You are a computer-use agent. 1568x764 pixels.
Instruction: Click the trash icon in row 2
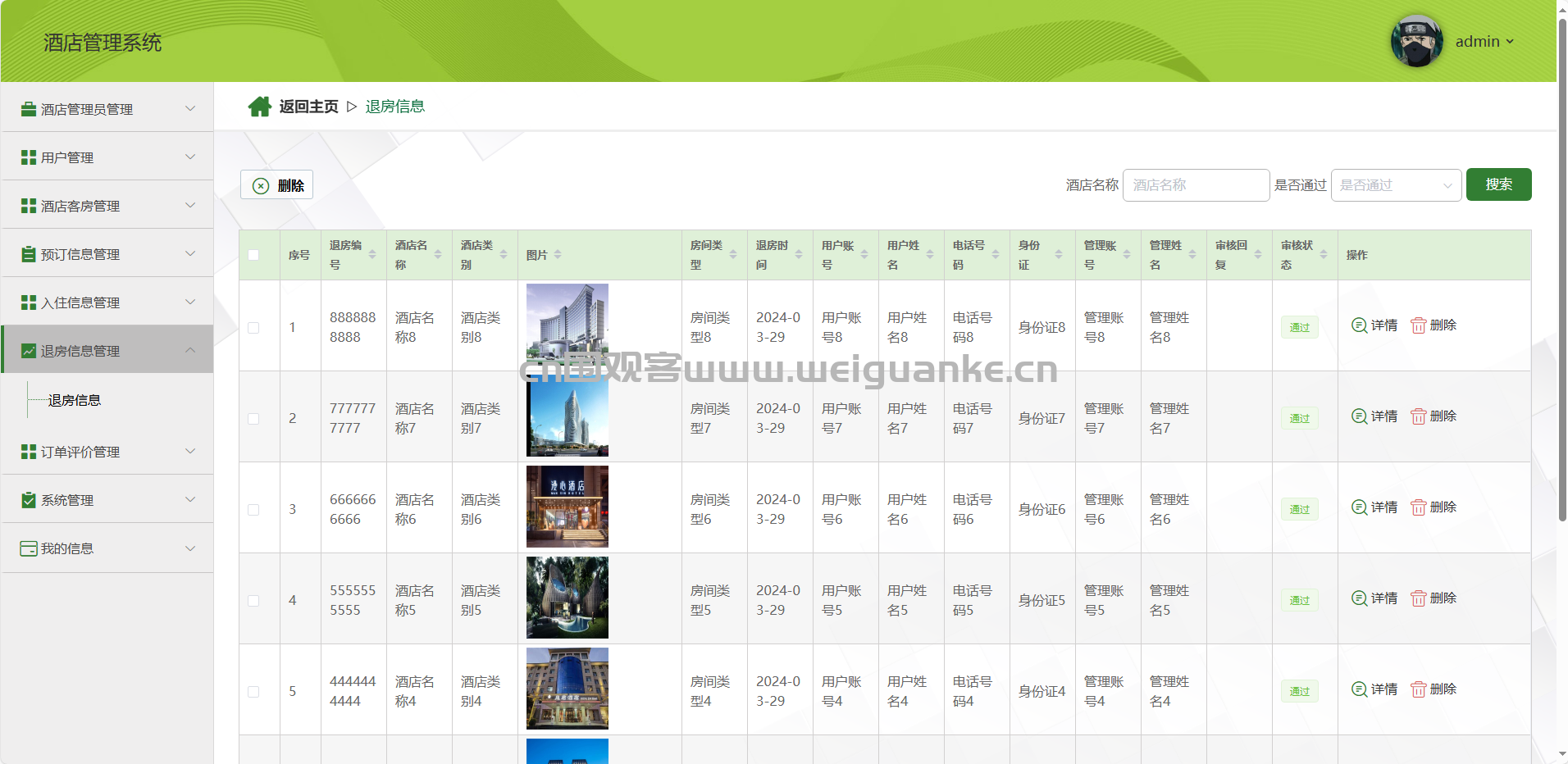(x=1418, y=416)
